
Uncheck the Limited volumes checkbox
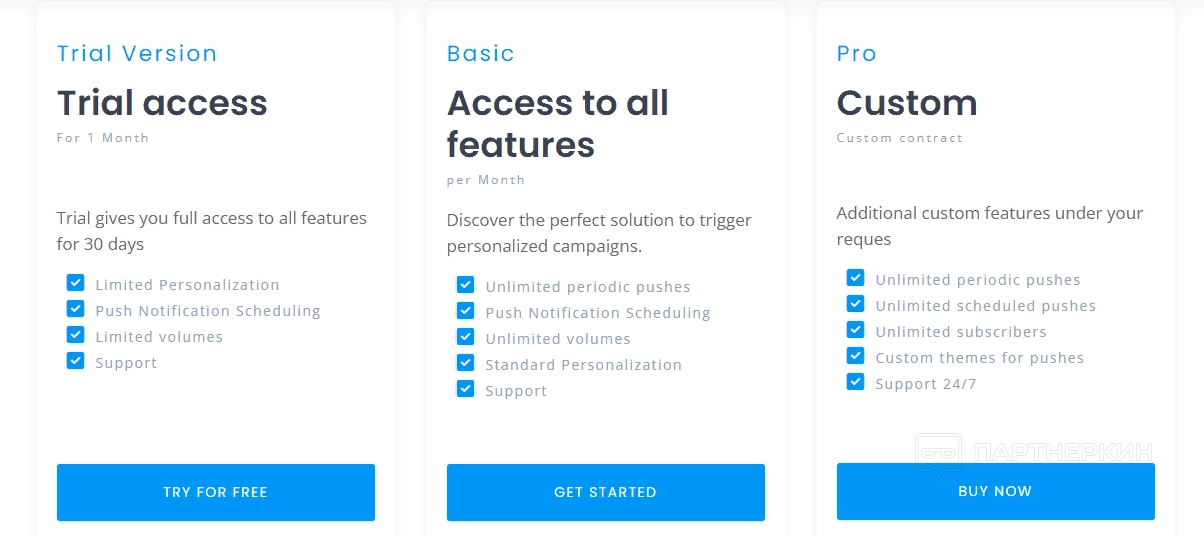[76, 335]
